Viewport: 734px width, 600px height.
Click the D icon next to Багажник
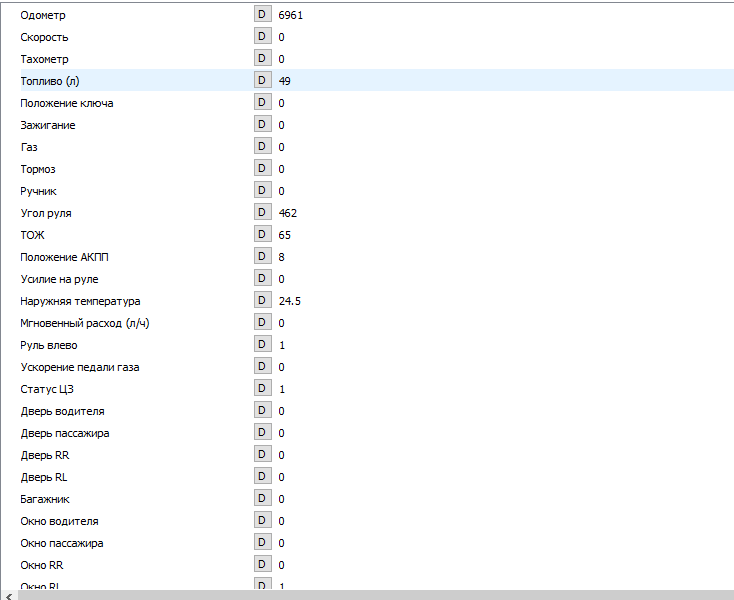click(262, 499)
